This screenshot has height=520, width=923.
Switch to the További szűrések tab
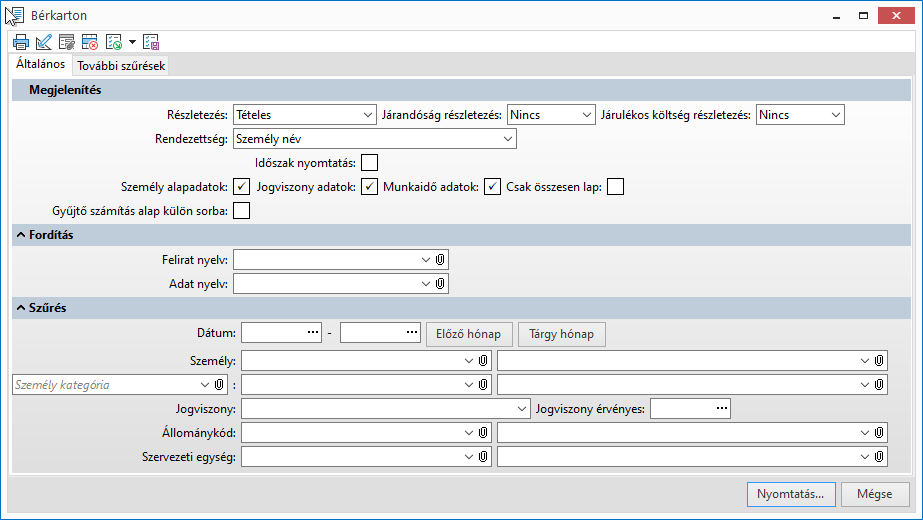[122, 66]
